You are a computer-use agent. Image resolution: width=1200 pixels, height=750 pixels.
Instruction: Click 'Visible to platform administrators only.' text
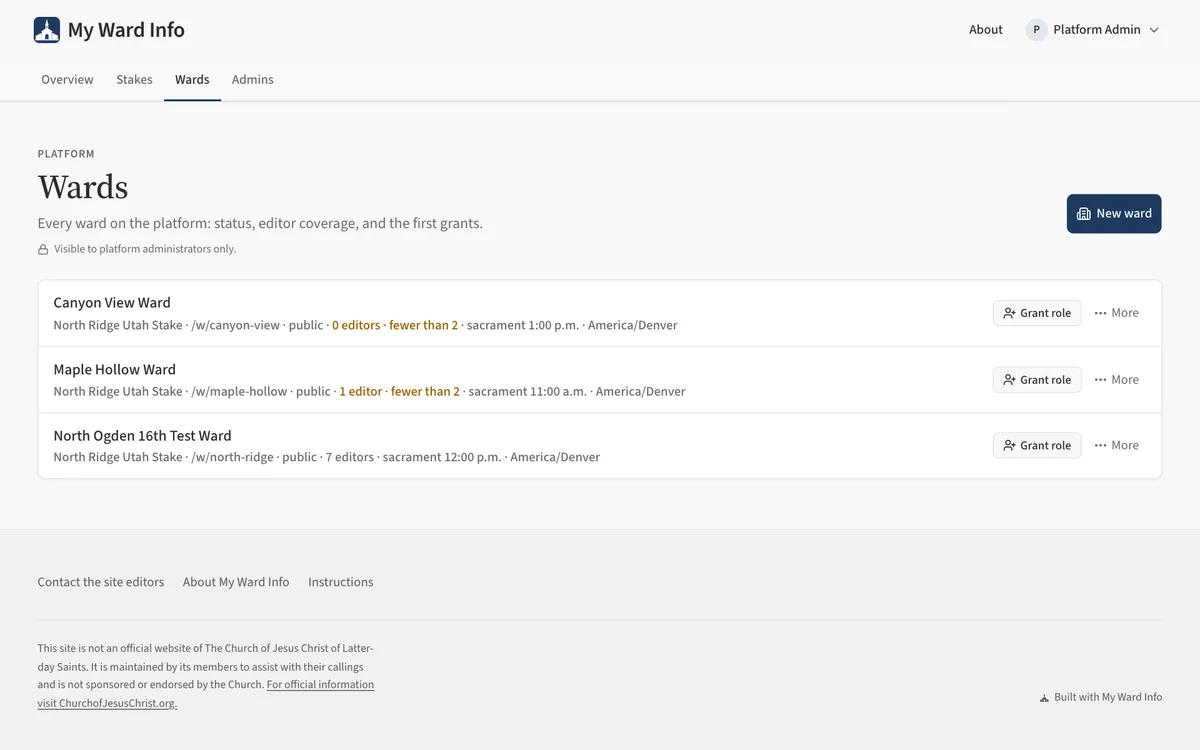(x=145, y=249)
